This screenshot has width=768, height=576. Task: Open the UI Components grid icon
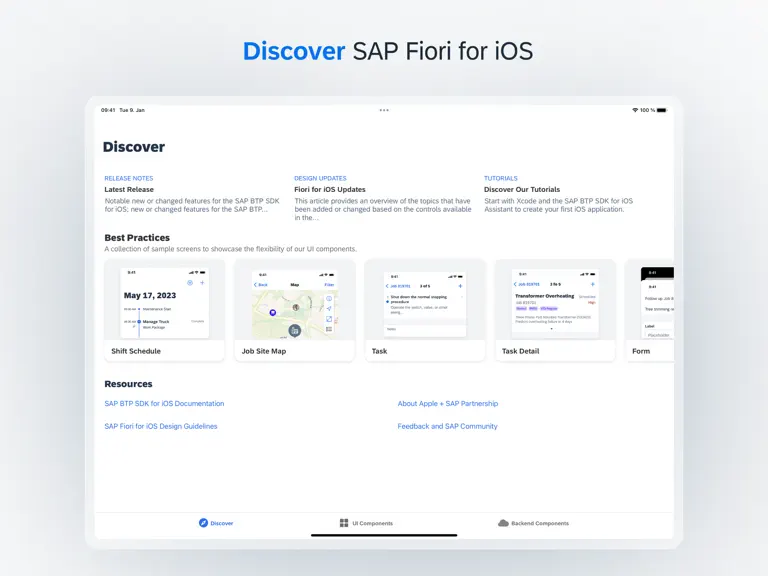point(344,523)
